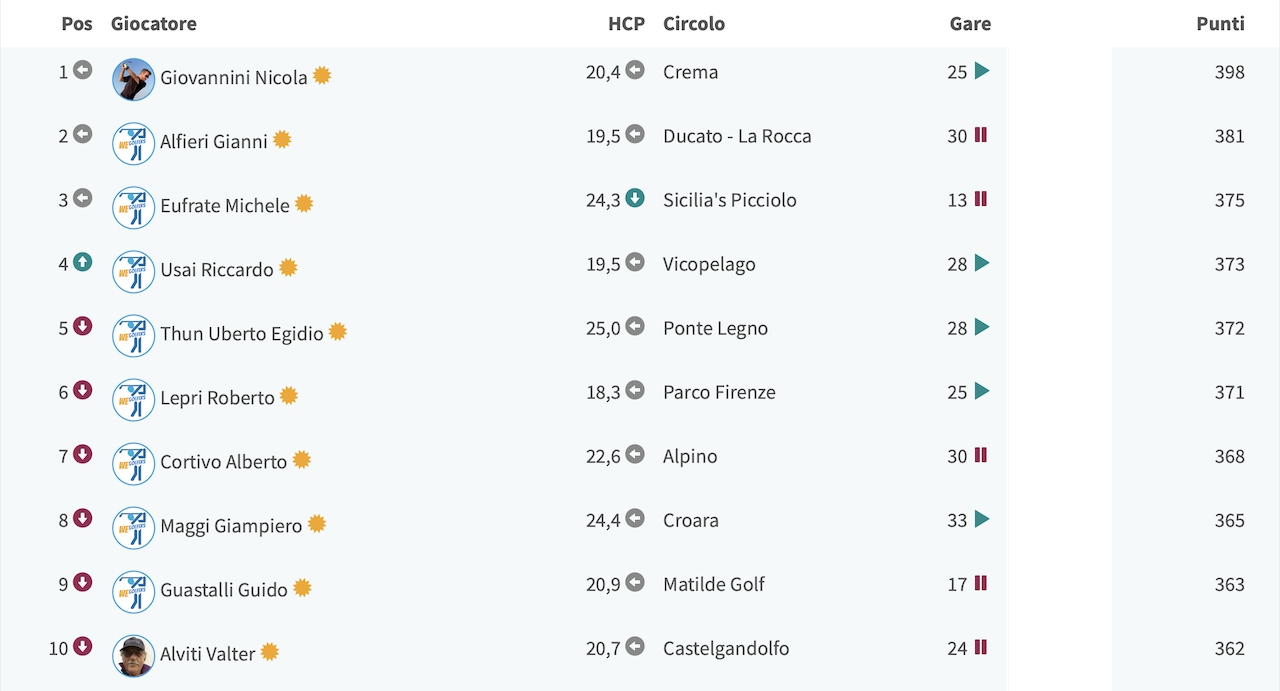Image resolution: width=1280 pixels, height=691 pixels.
Task: Open Thun Uberto Egidio's player page
Action: 242,333
